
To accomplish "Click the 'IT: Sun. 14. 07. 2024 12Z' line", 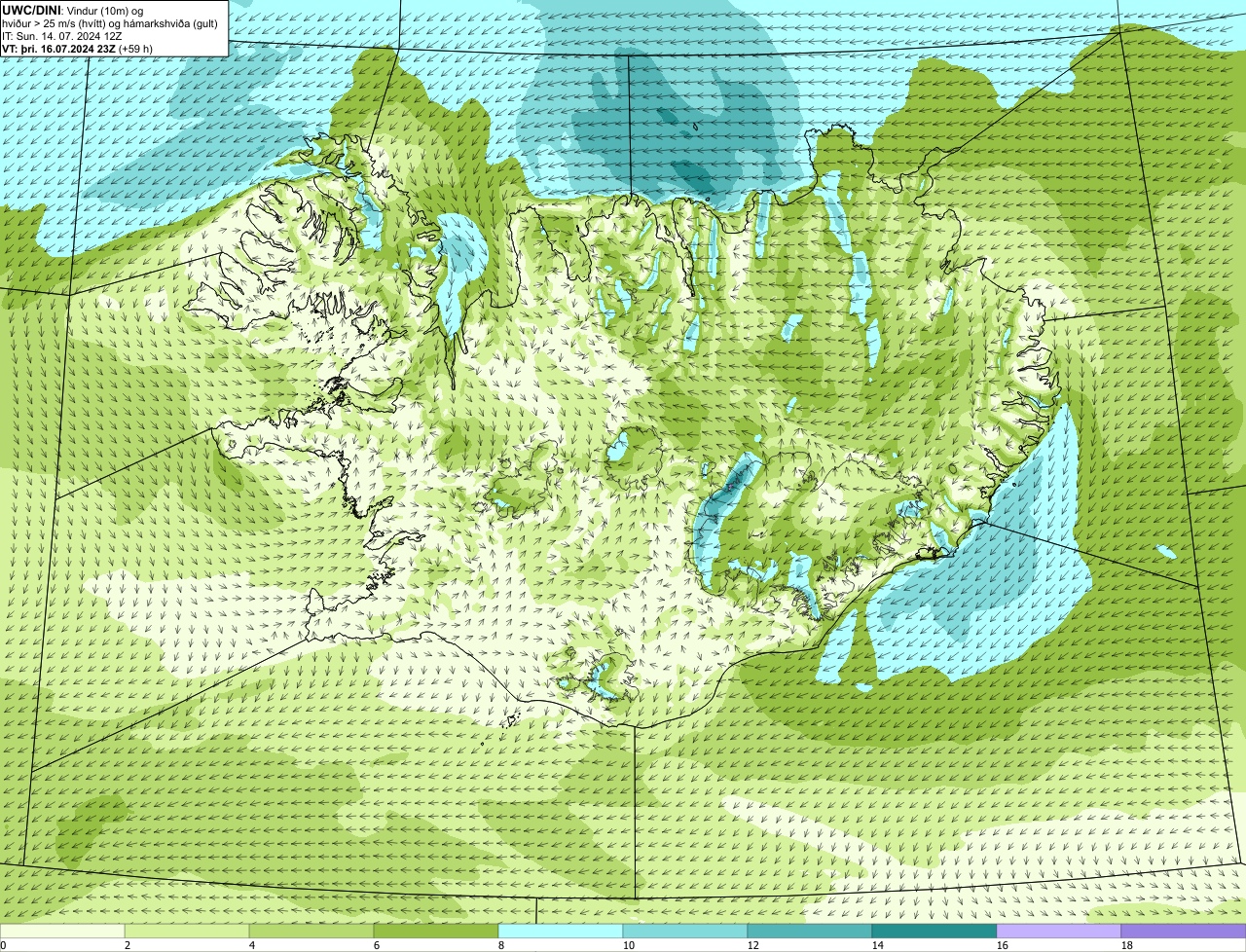I will pyautogui.click(x=62, y=36).
